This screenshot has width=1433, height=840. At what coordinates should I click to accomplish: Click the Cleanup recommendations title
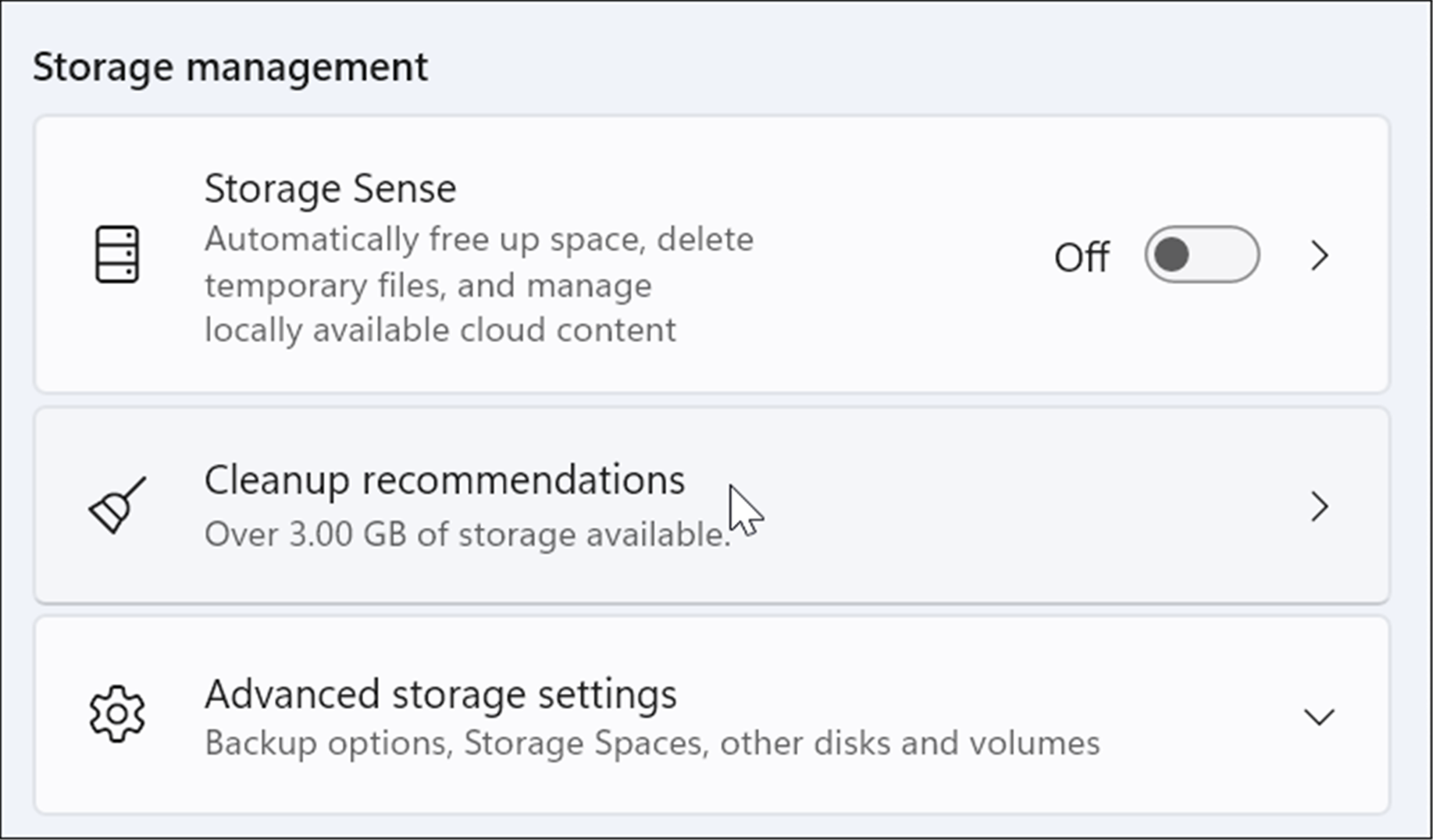coord(444,479)
